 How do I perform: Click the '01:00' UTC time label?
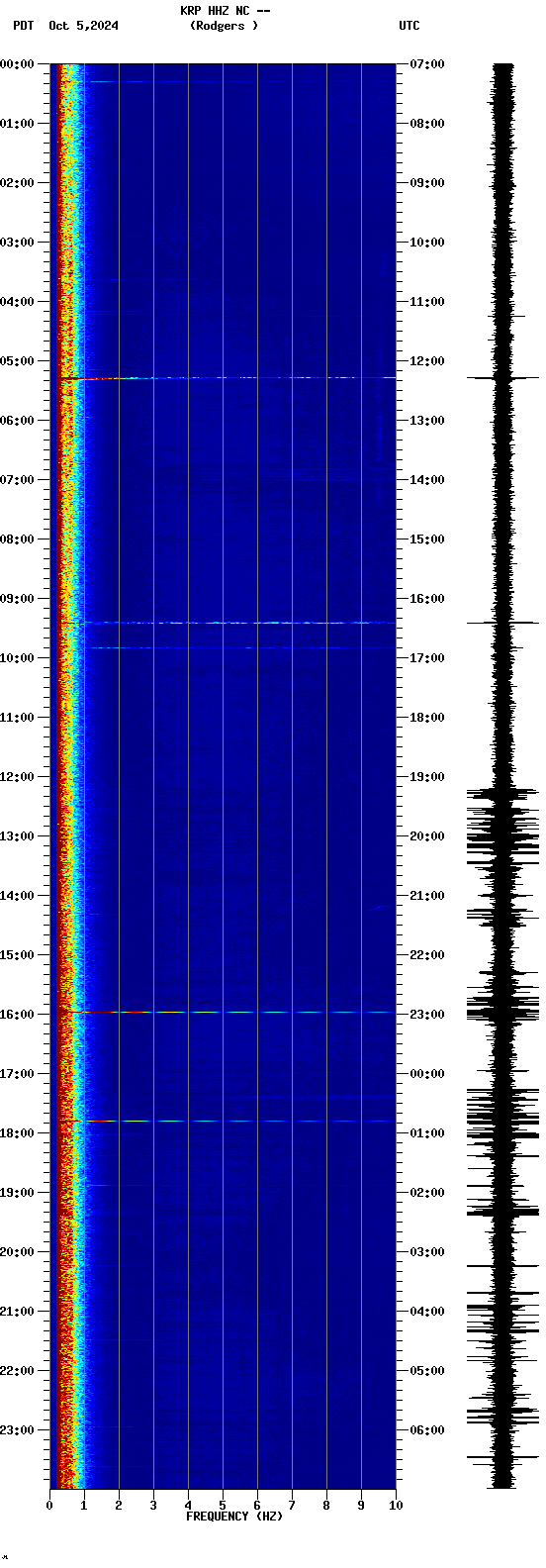[427, 1133]
